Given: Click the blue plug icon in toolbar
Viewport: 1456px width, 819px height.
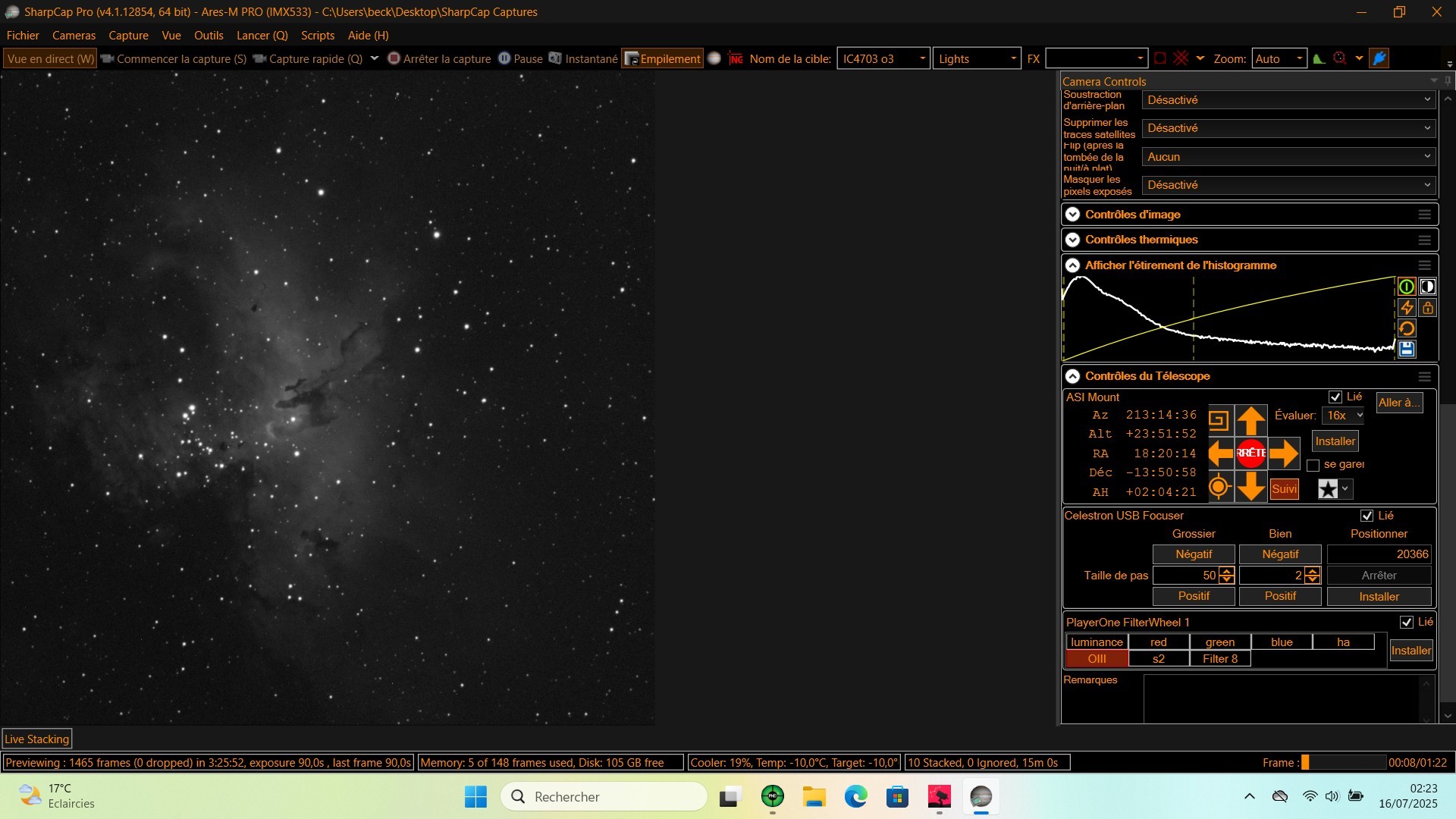Looking at the screenshot, I should 1379,58.
